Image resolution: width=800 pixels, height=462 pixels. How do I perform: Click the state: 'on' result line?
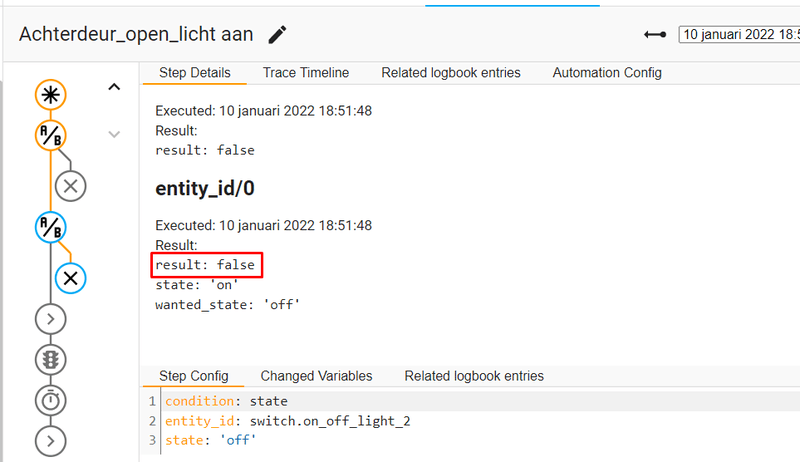point(197,285)
